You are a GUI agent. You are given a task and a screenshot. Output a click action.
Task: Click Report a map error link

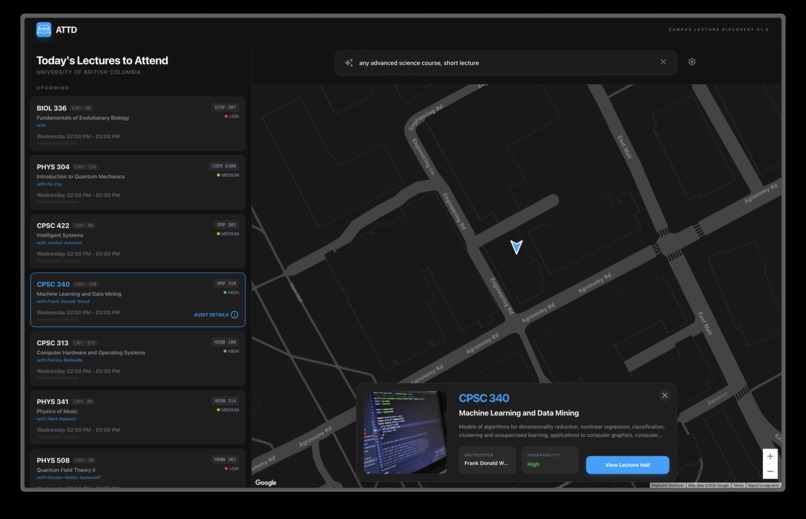click(x=764, y=485)
